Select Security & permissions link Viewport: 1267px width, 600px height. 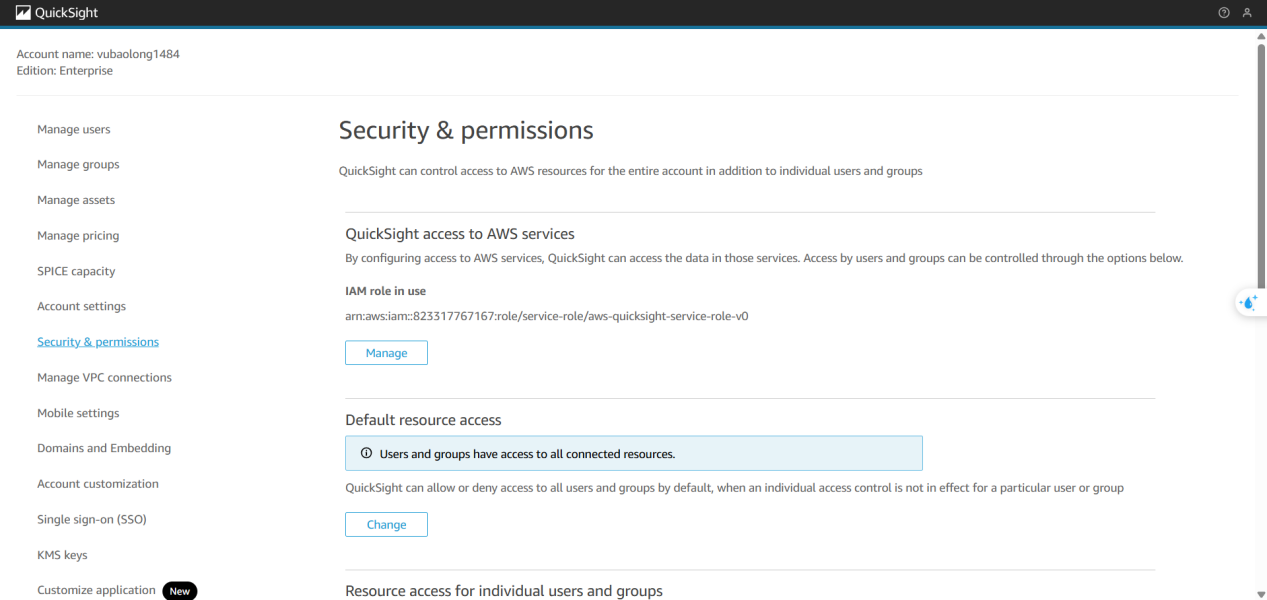tap(98, 342)
